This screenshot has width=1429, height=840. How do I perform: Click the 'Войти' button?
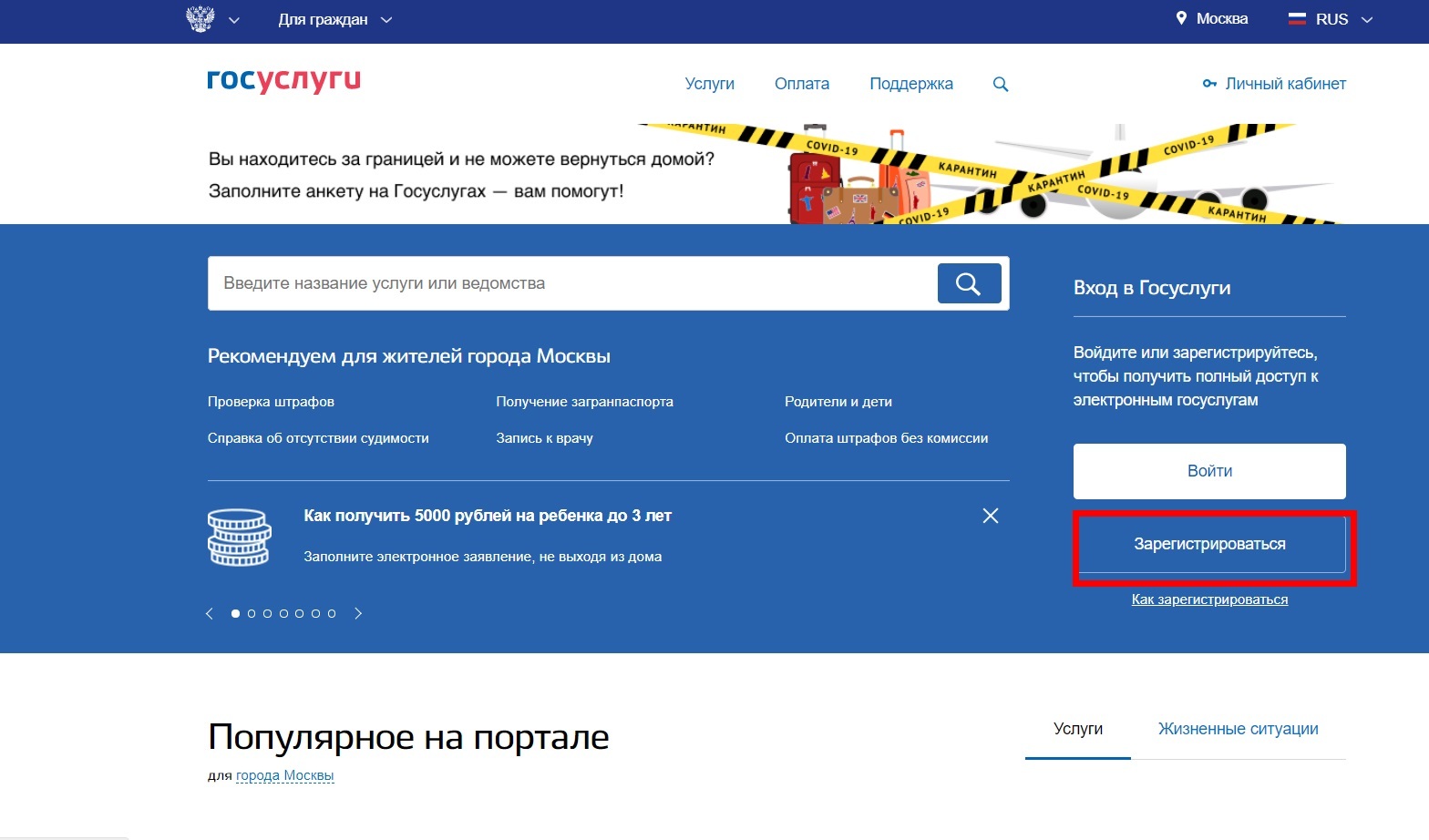pos(1209,471)
